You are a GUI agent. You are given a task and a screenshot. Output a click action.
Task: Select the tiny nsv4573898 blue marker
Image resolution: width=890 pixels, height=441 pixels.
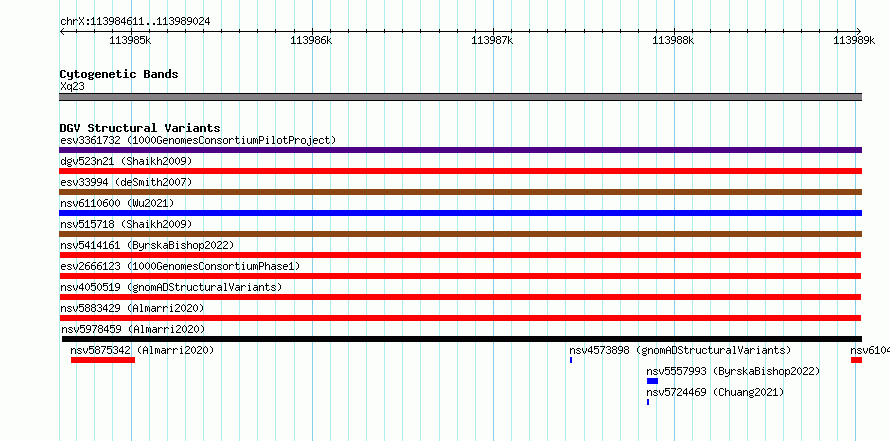point(571,360)
